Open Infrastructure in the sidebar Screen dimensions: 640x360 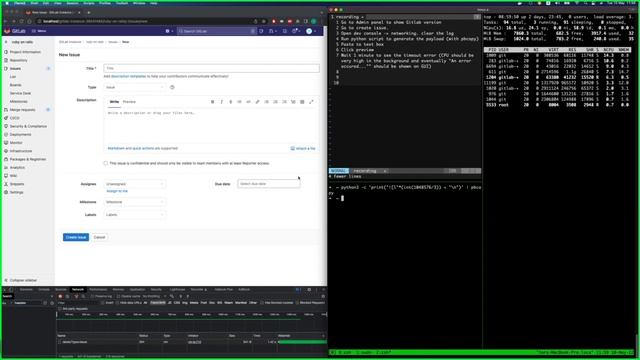[21, 151]
